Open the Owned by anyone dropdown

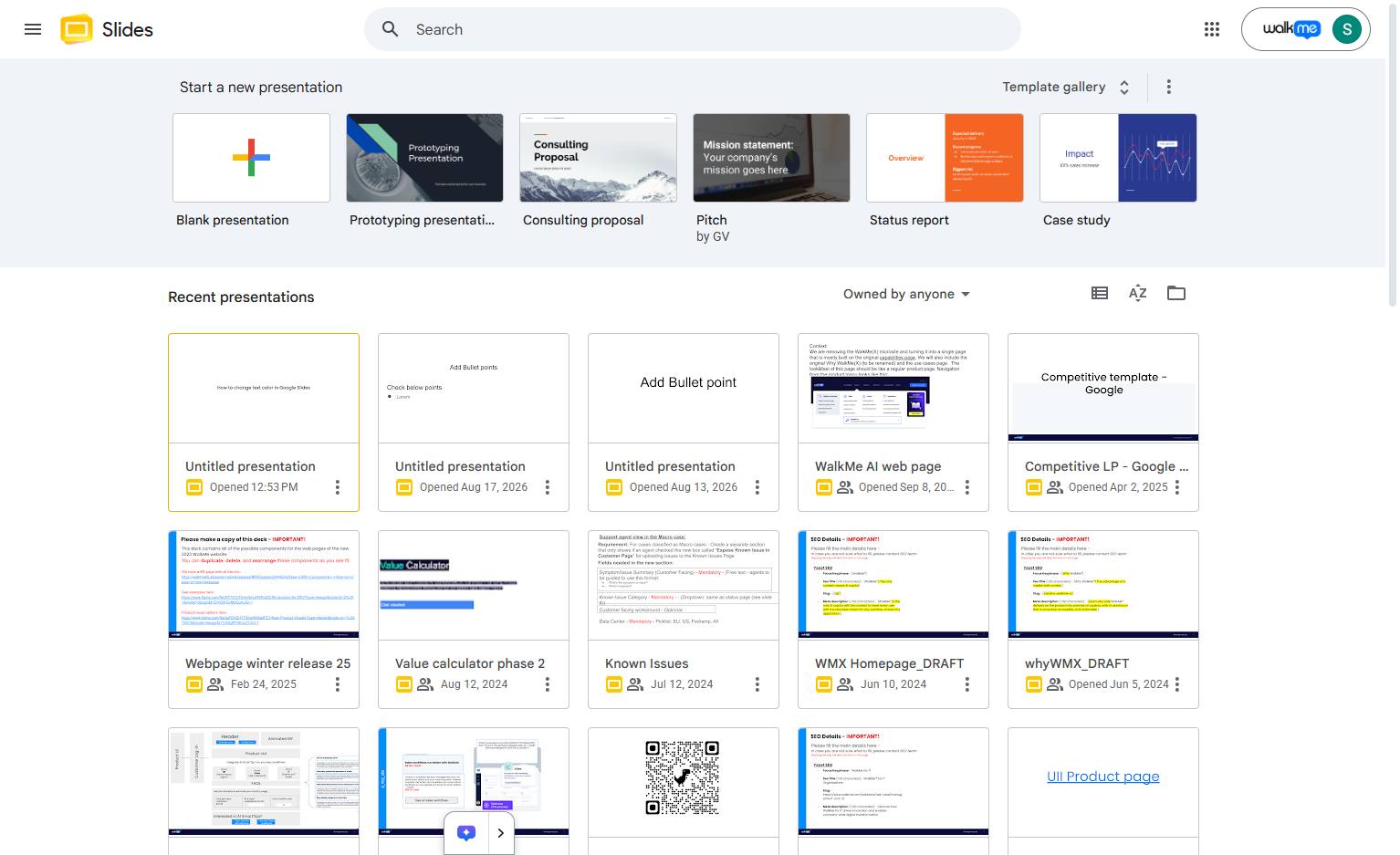[906, 294]
